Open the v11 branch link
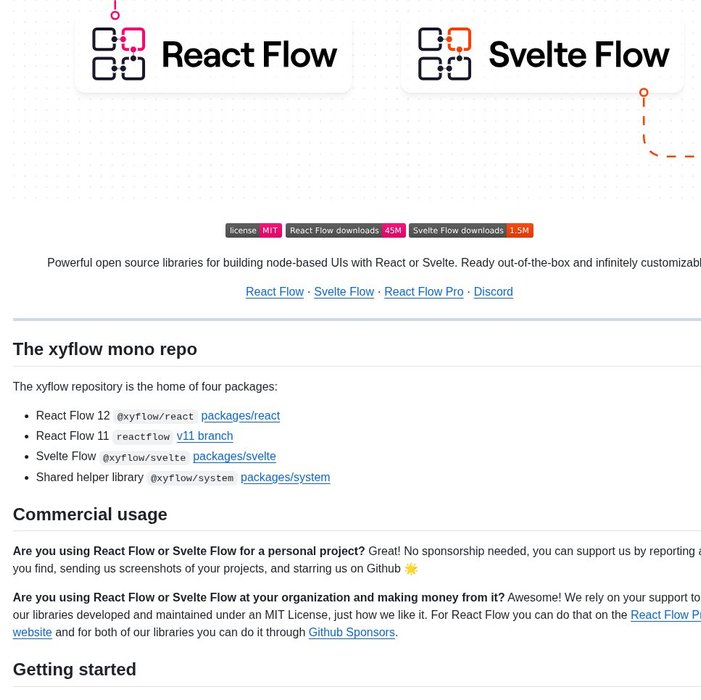 (x=205, y=436)
